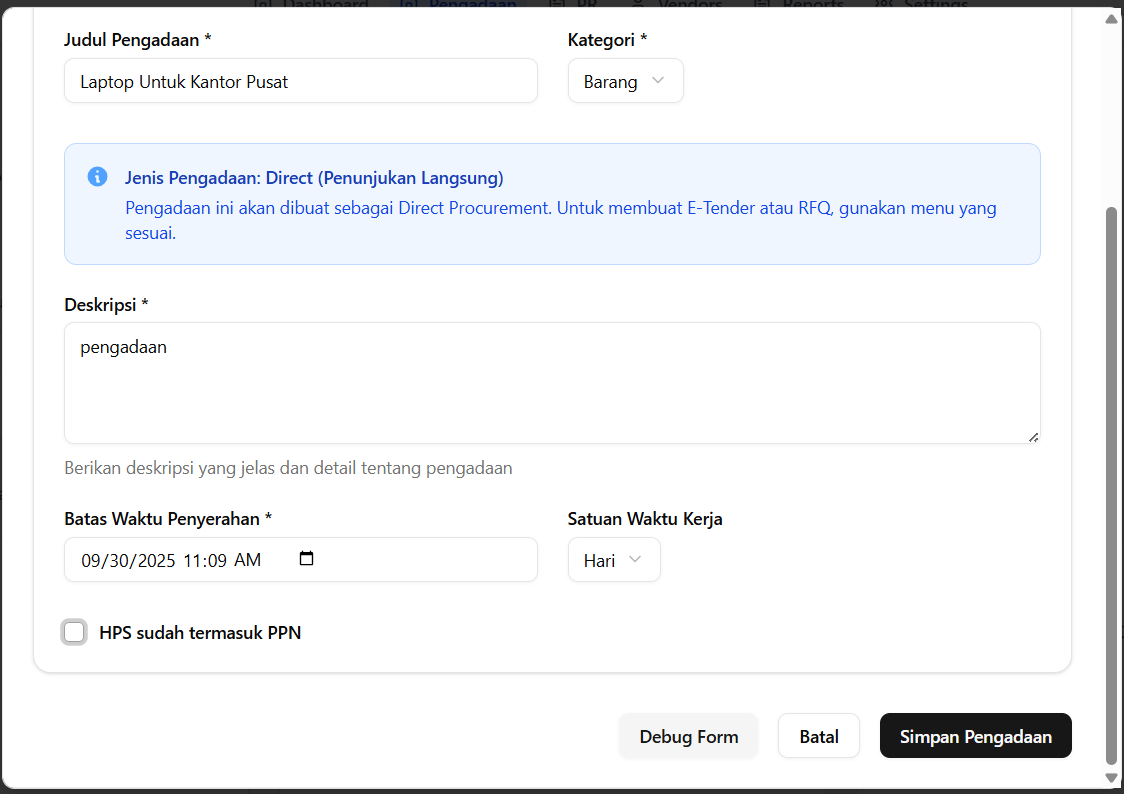Select the minutes segment in the deadline time
The width and height of the screenshot is (1124, 794).
[218, 560]
